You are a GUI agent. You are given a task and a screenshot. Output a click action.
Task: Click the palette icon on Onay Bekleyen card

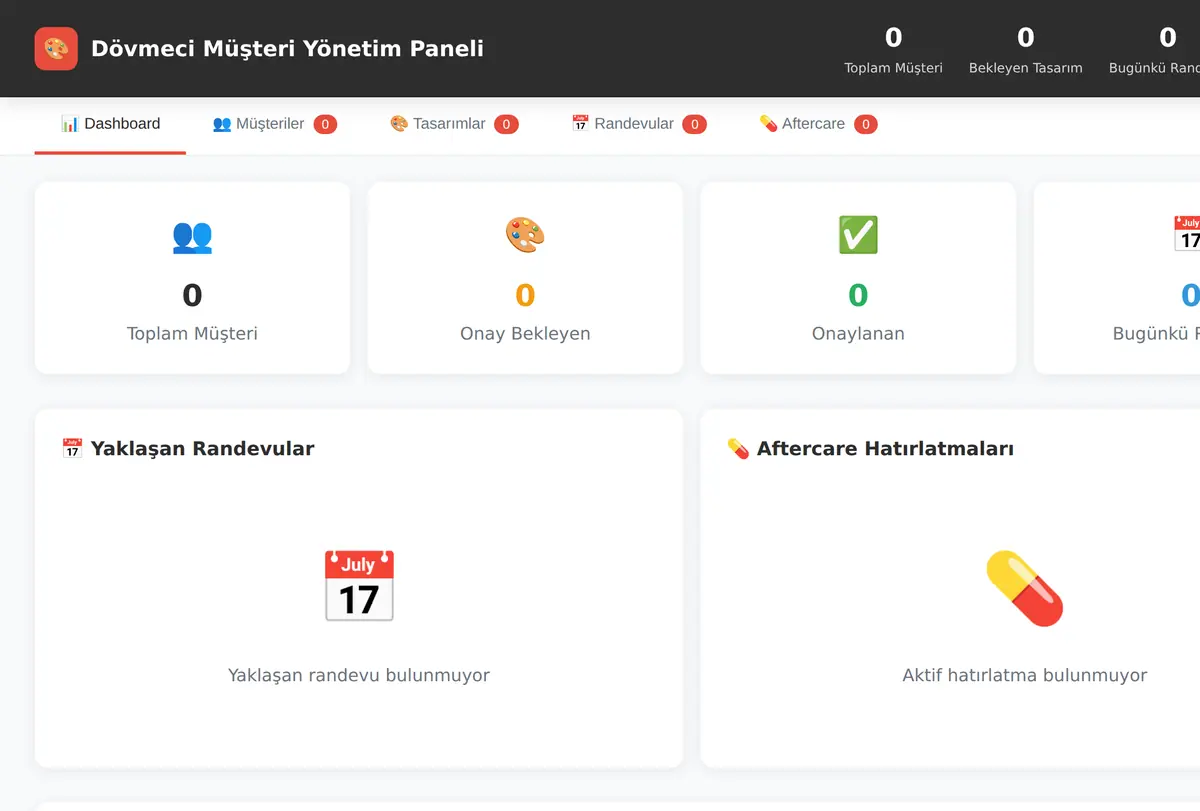(525, 236)
